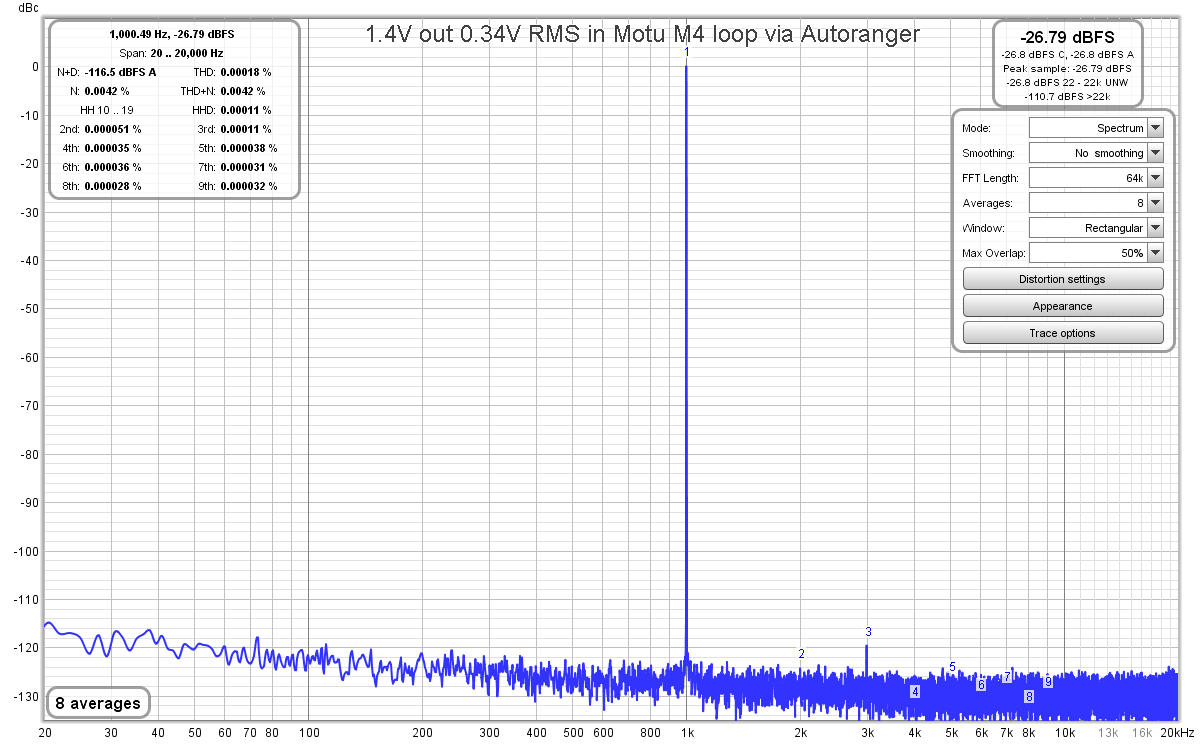Click the 8 averages indicator box
The height and width of the screenshot is (745, 1200).
pyautogui.click(x=98, y=703)
